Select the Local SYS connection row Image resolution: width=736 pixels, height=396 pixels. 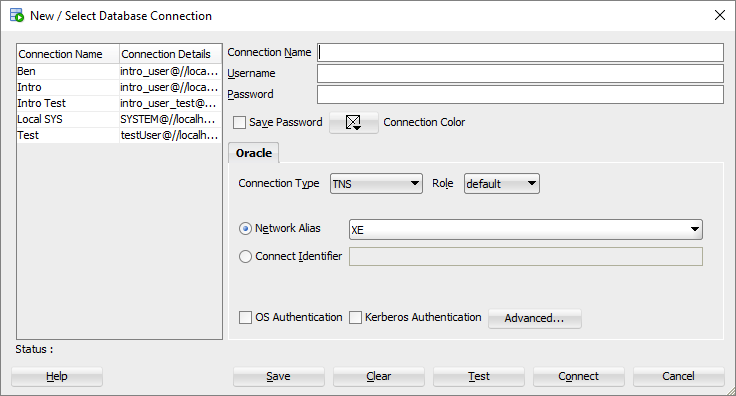(x=119, y=119)
